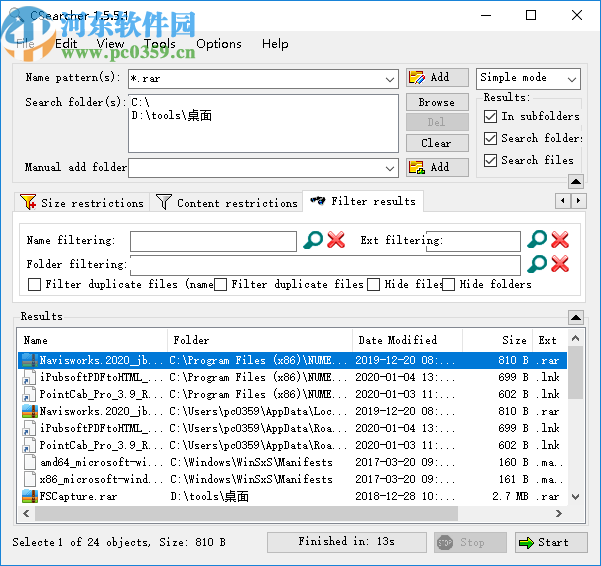Image resolution: width=601 pixels, height=566 pixels.
Task: Click the Browse button
Action: coord(437,102)
